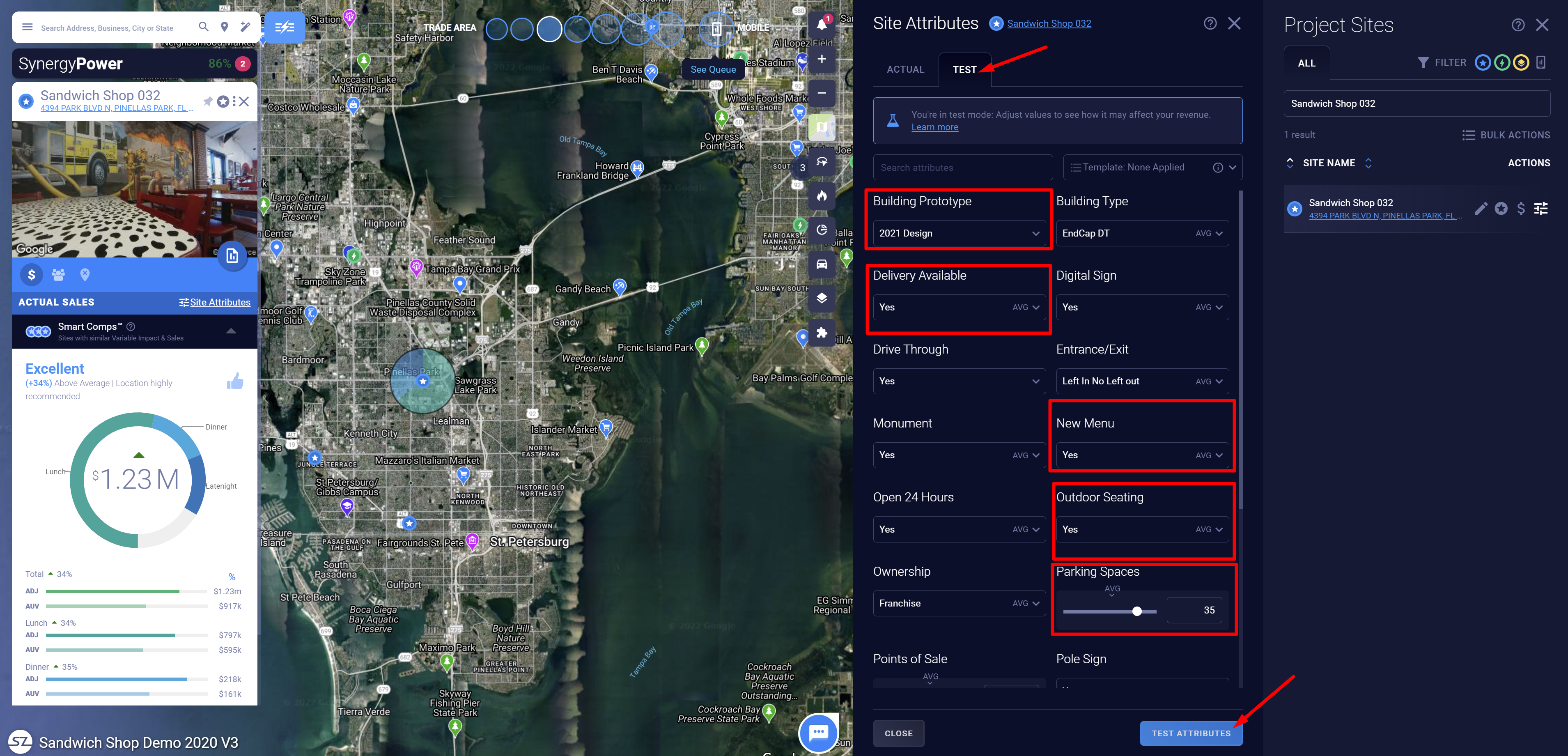Toggle the green lightning site-type filter
The image size is (1568, 756).
1501,63
